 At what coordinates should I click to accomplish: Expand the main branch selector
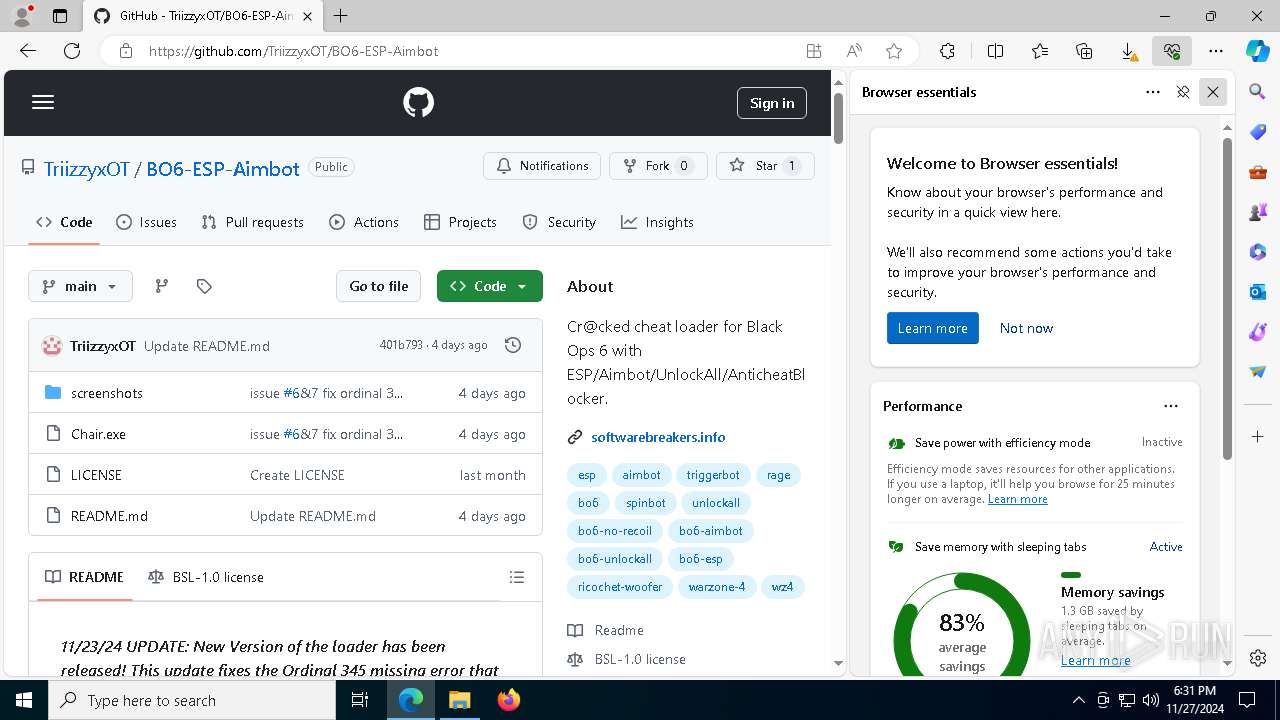click(80, 286)
